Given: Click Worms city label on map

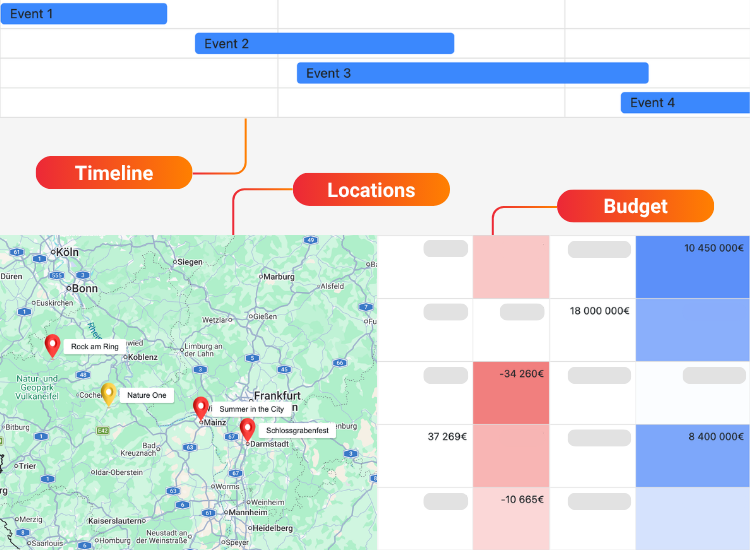Looking at the screenshot, I should pos(227,486).
